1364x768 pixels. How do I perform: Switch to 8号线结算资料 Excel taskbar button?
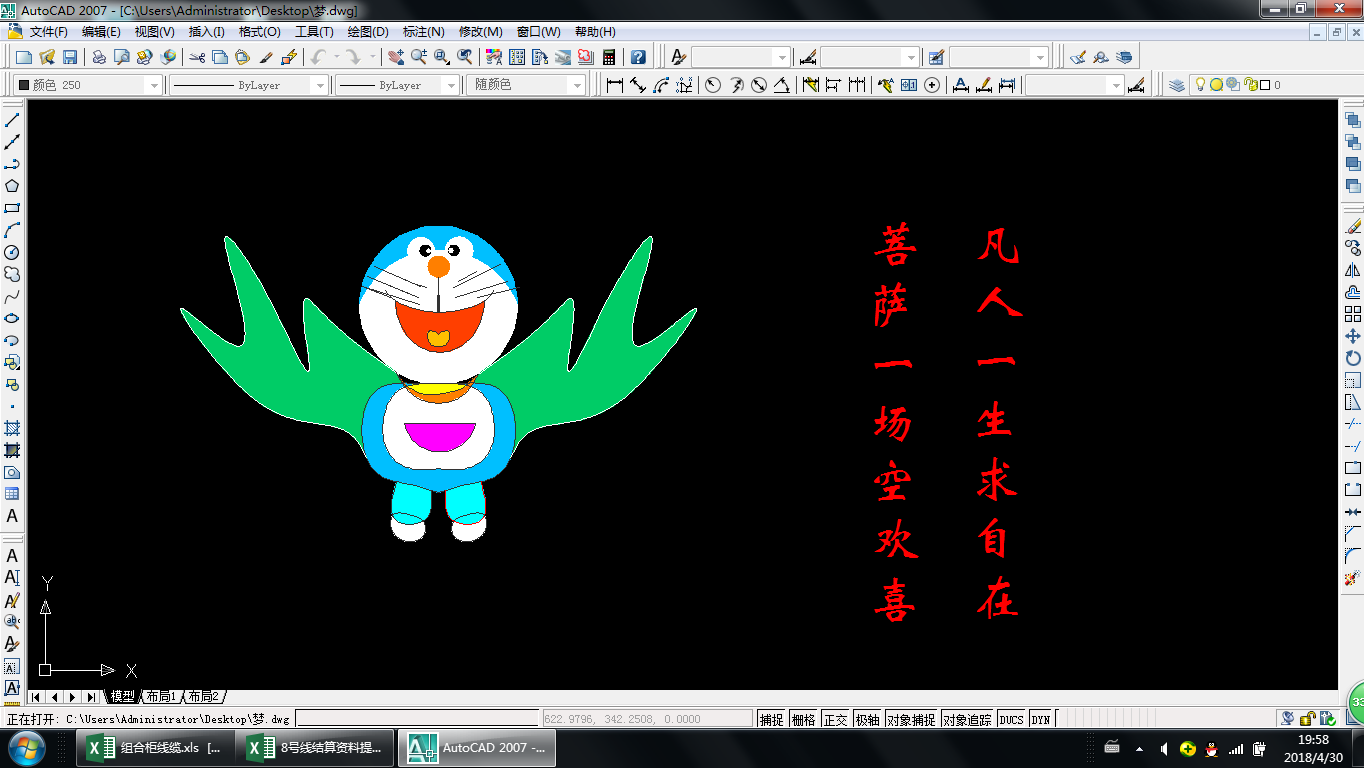click(316, 748)
